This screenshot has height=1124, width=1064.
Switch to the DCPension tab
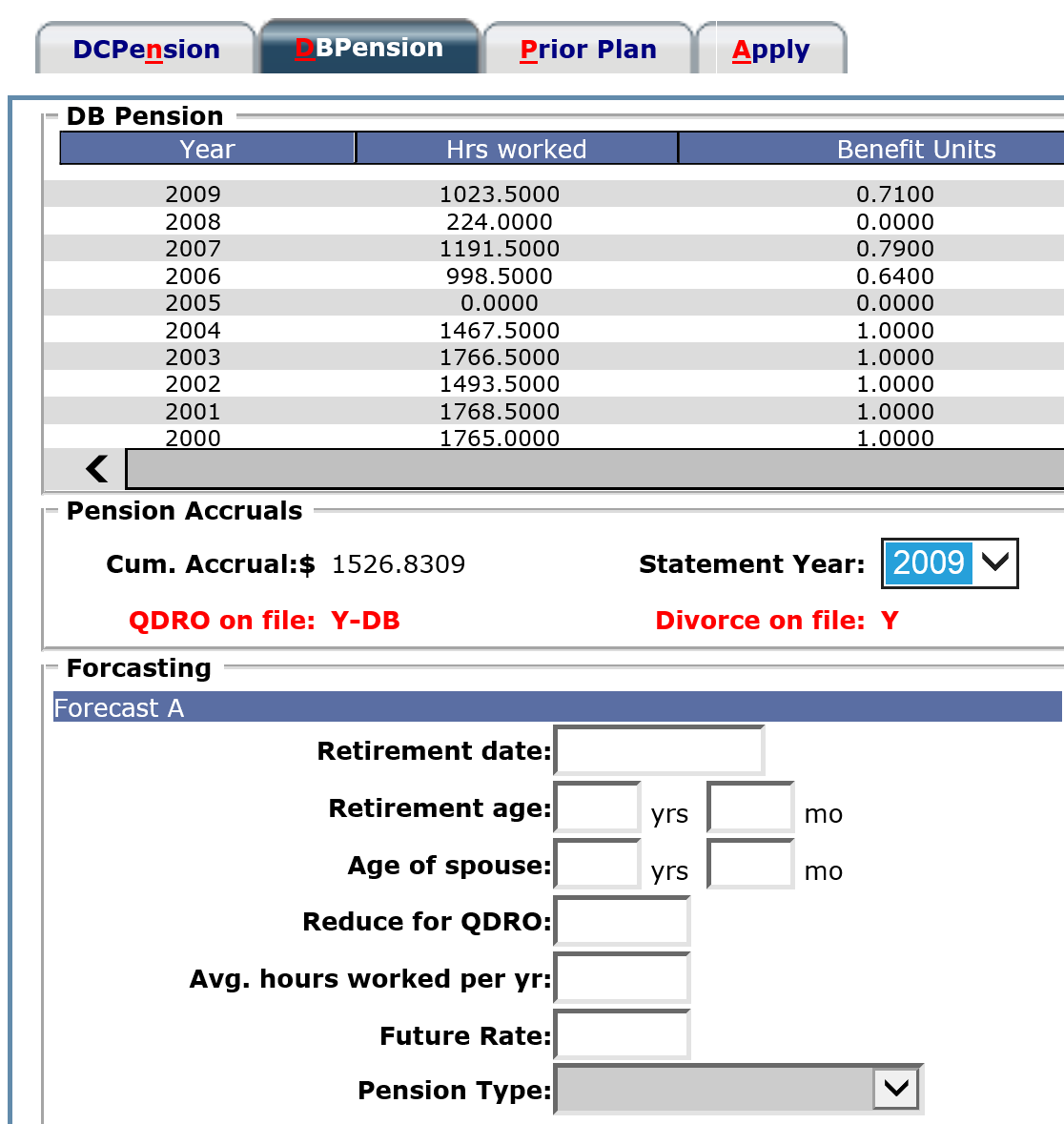pos(145,48)
